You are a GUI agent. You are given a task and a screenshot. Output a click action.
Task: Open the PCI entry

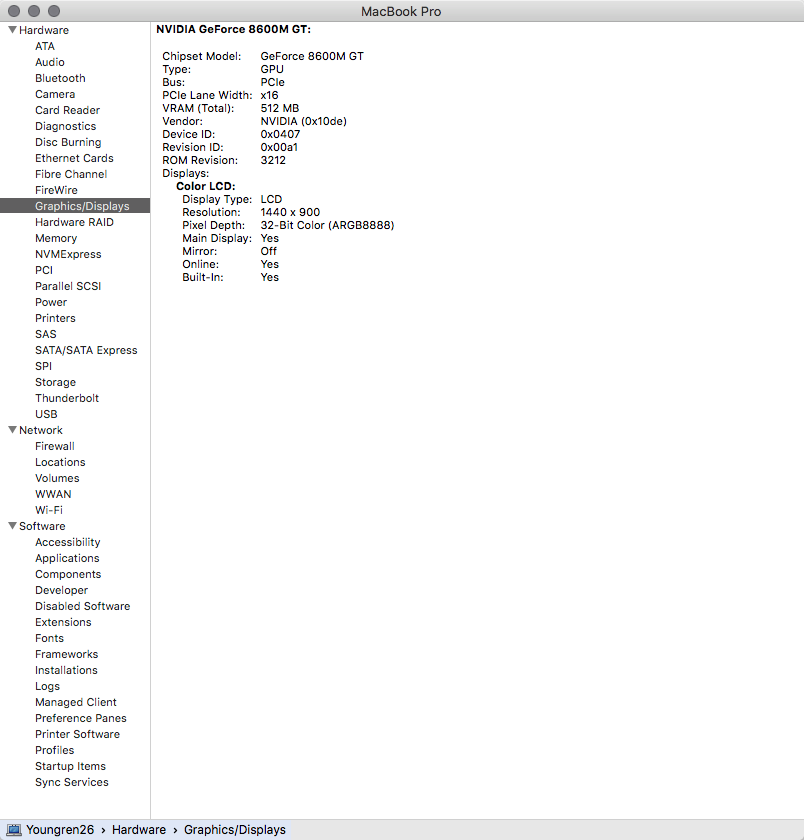44,270
